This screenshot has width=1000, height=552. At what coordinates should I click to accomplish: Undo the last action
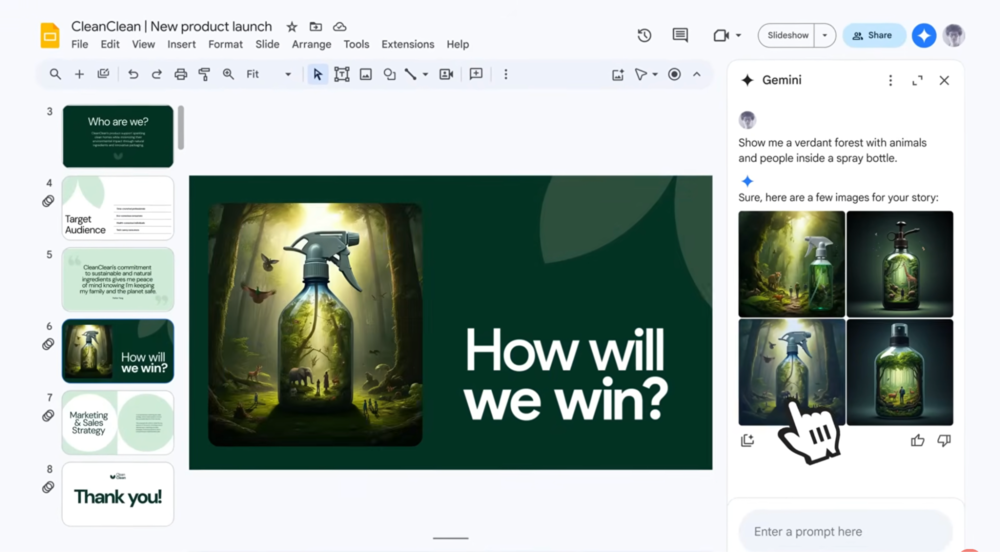click(133, 75)
